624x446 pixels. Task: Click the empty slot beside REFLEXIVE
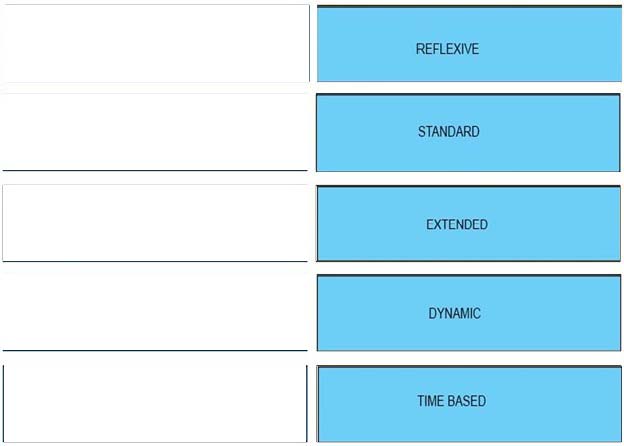[155, 43]
